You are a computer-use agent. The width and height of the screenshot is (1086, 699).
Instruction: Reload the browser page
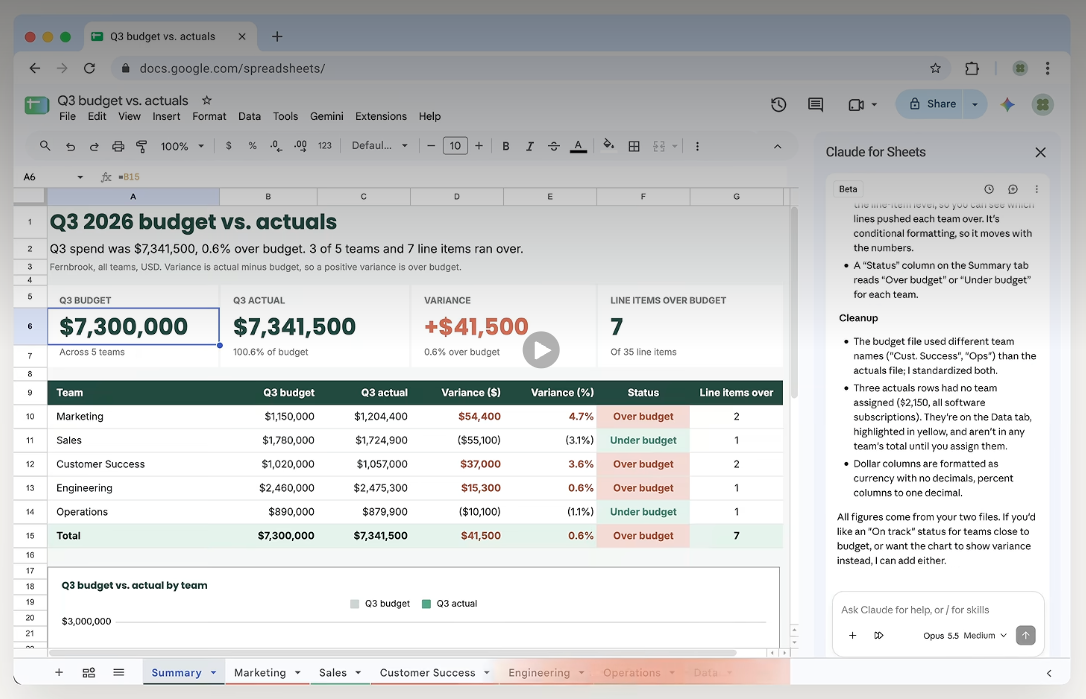pyautogui.click(x=89, y=68)
